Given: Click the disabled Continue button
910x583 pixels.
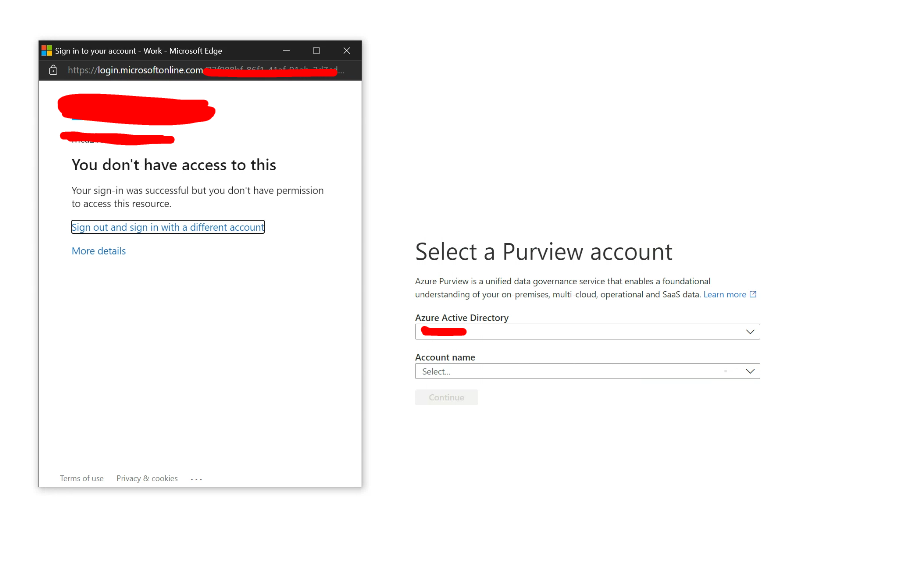Looking at the screenshot, I should tap(446, 397).
